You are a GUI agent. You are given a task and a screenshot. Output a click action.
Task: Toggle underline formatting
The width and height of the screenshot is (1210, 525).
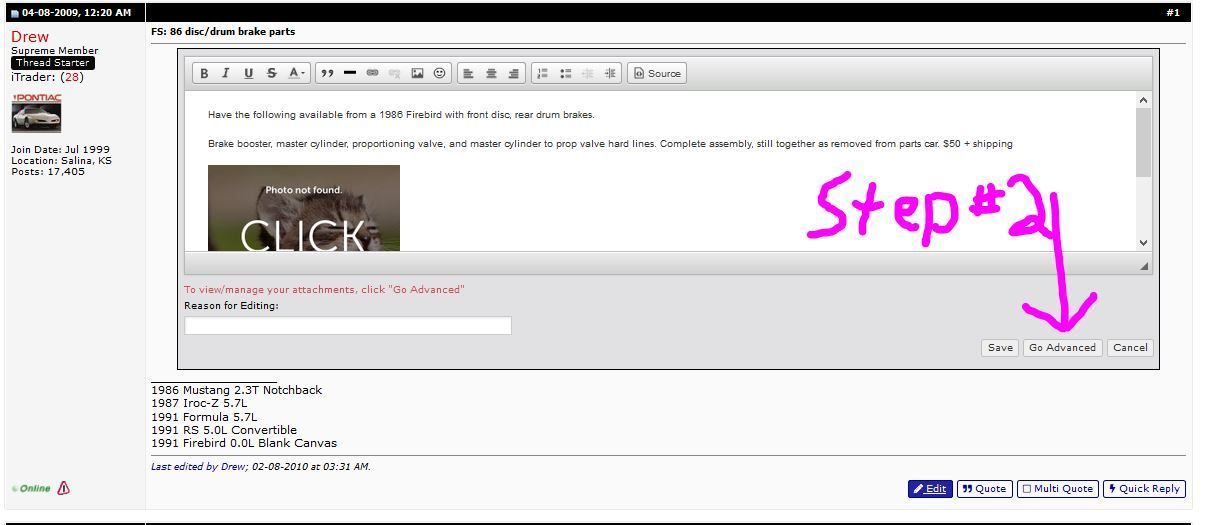click(x=248, y=73)
